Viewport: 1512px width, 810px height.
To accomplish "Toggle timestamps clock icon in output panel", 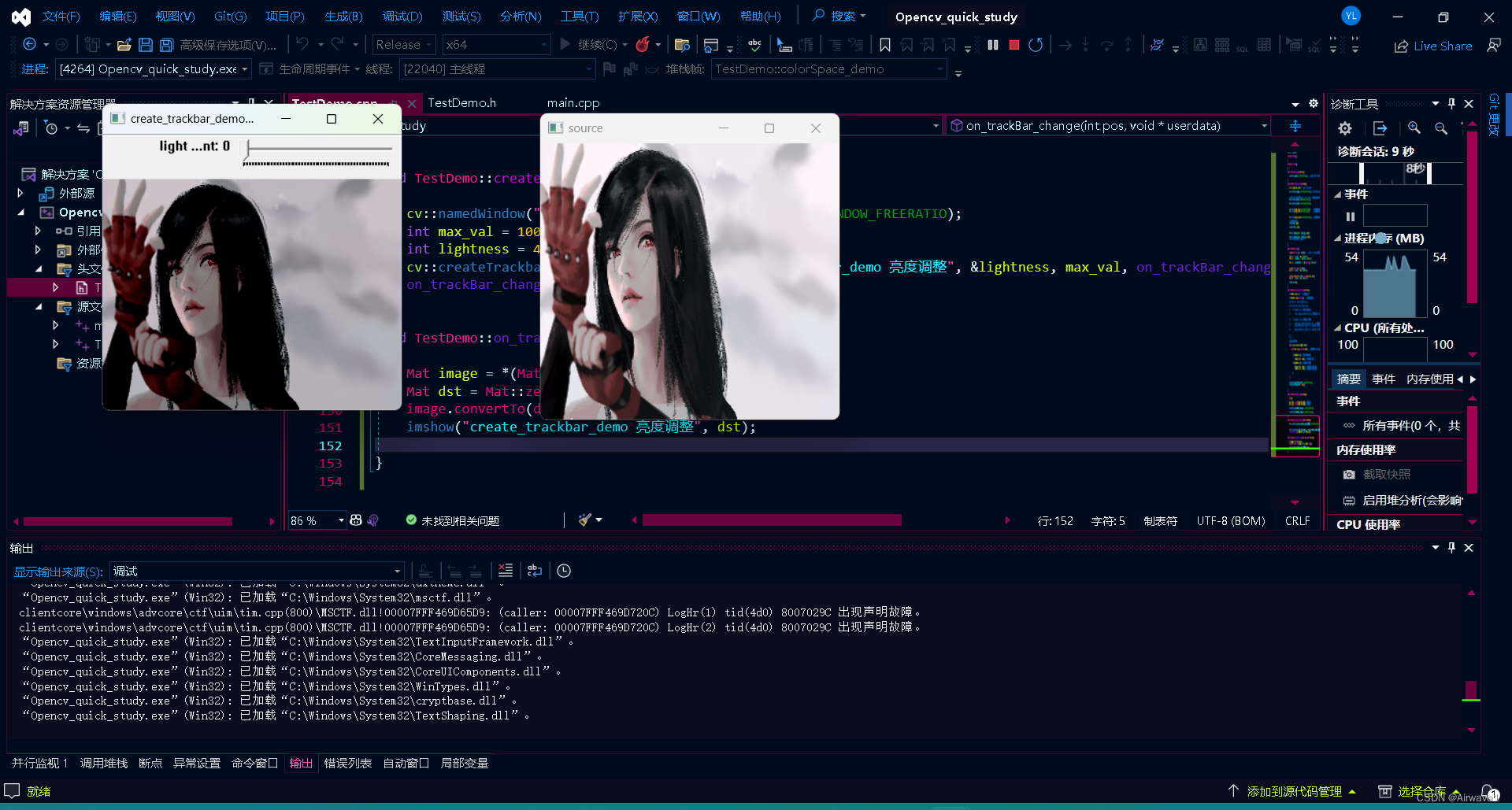I will (x=564, y=571).
